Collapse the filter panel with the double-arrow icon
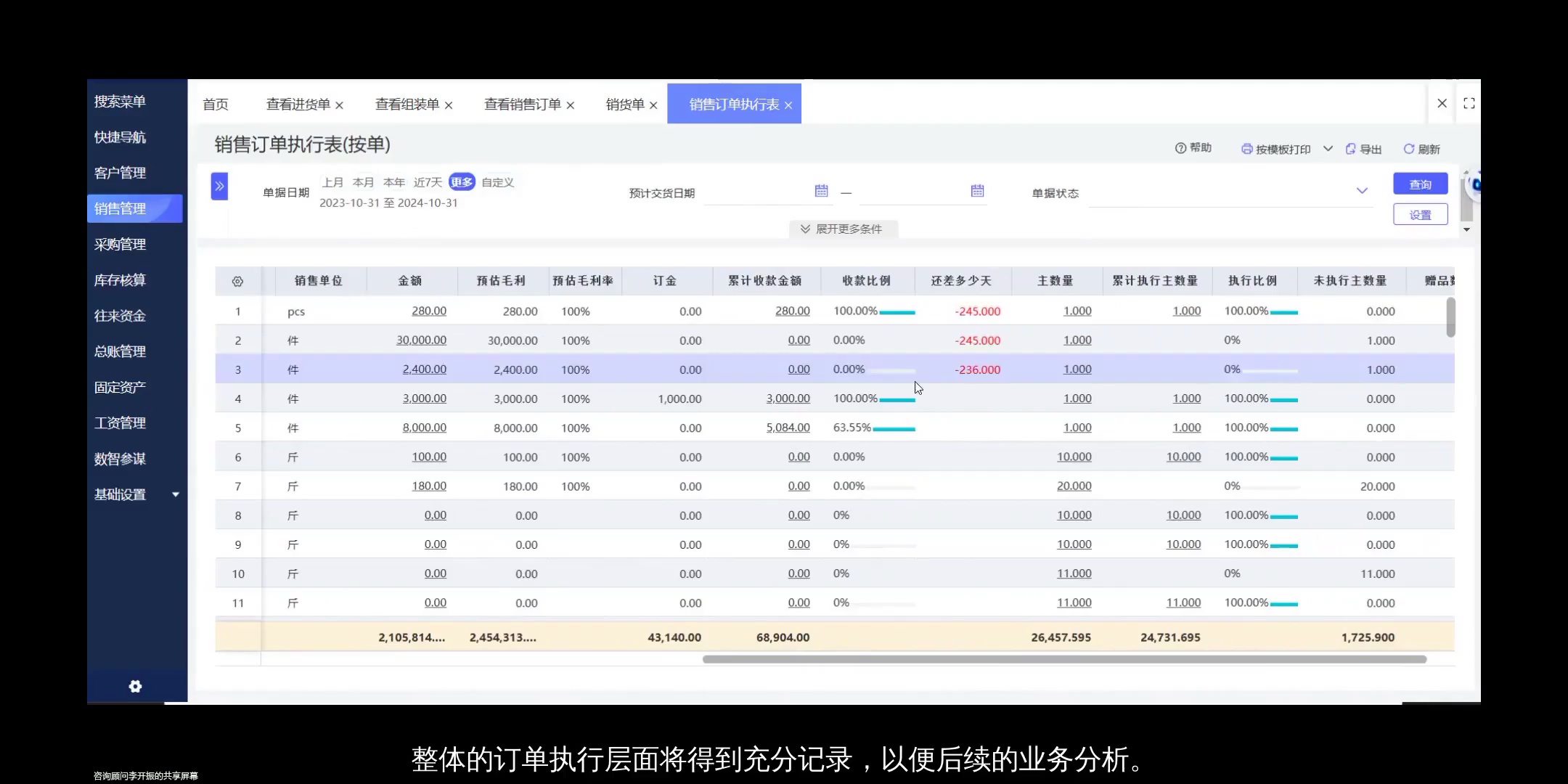Viewport: 1568px width, 784px height. [219, 186]
